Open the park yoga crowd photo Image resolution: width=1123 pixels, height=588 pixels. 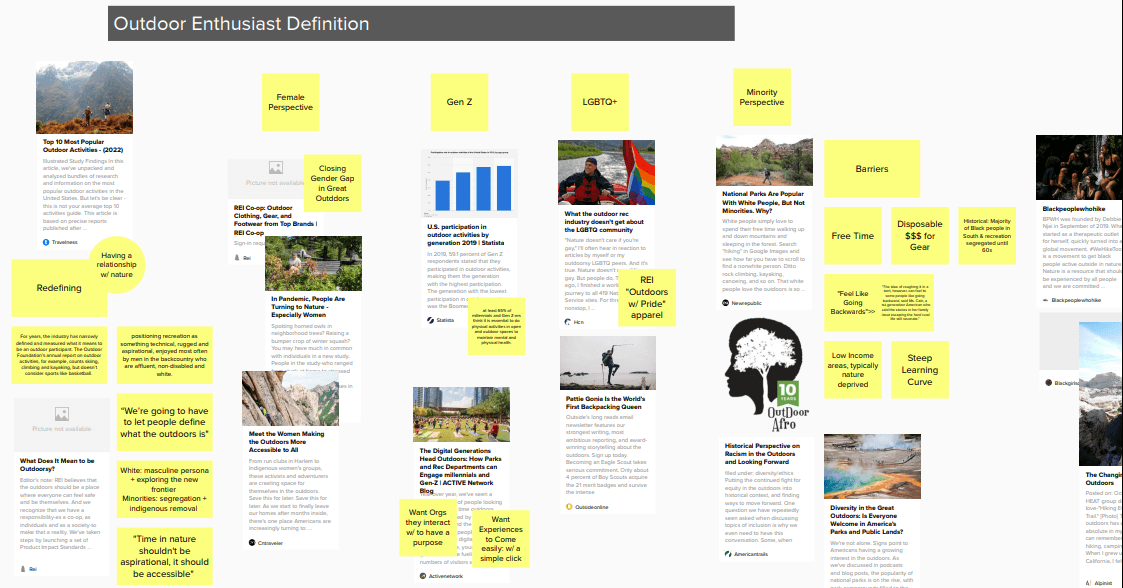click(x=461, y=415)
